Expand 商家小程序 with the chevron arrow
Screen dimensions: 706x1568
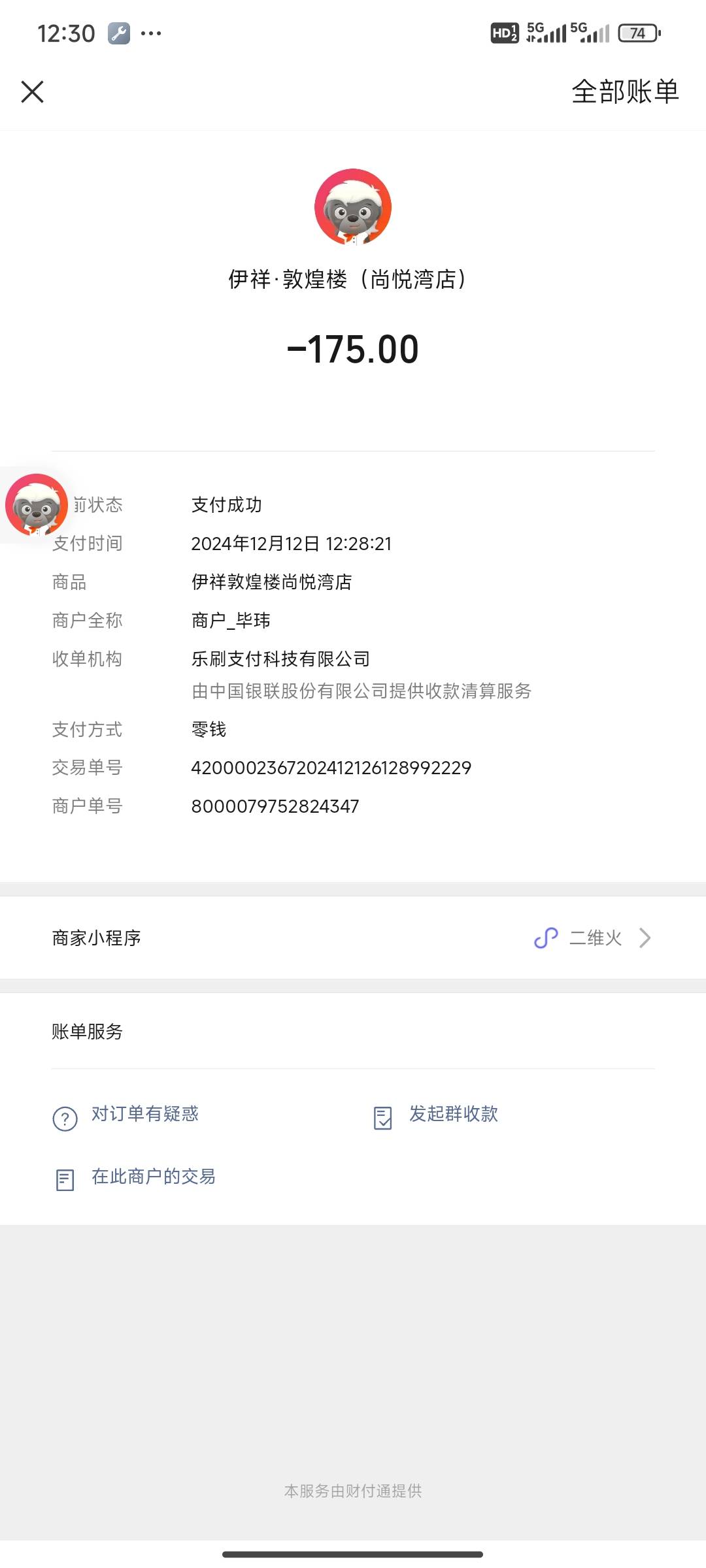pyautogui.click(x=645, y=938)
